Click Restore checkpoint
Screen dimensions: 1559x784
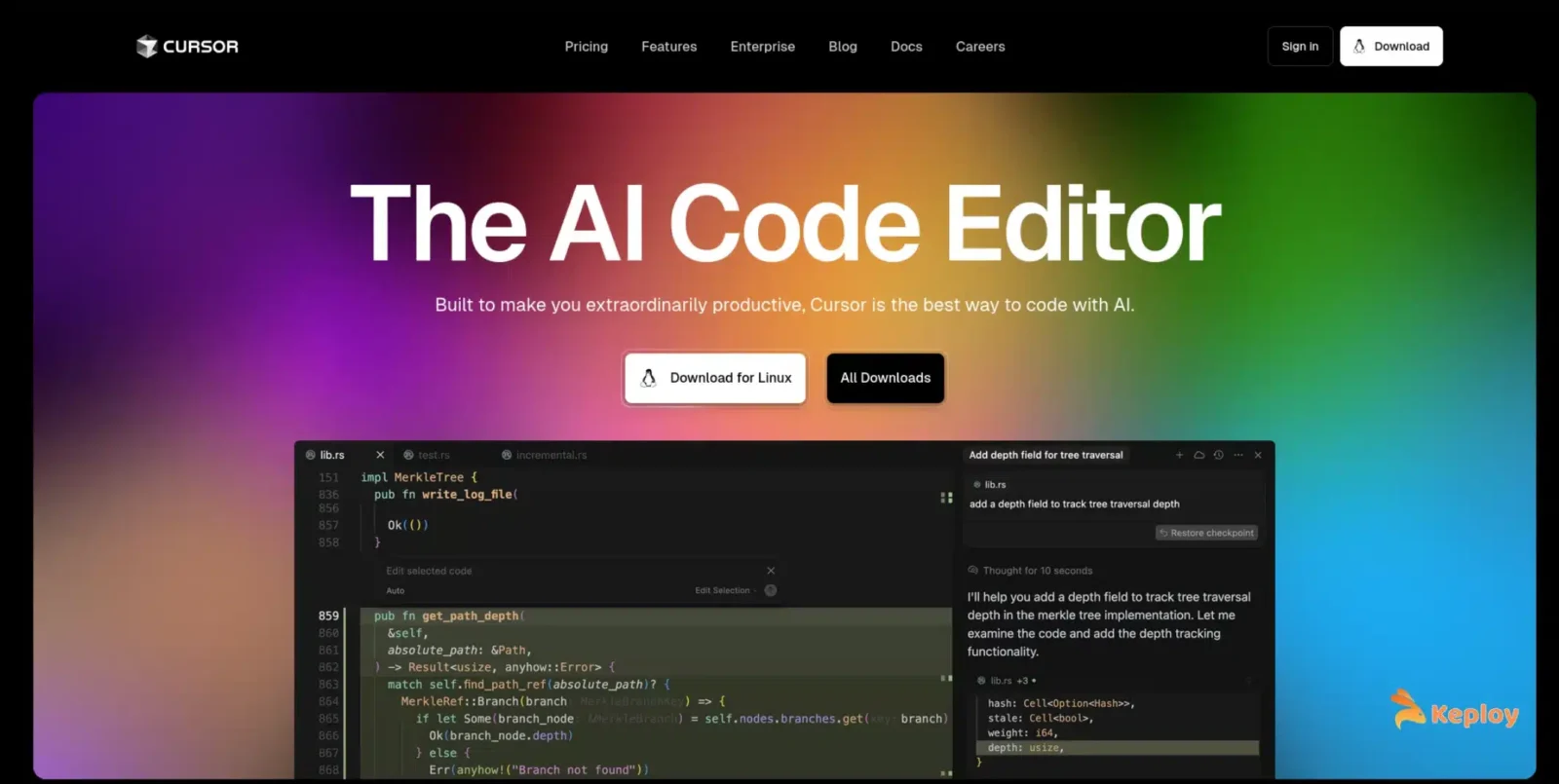(x=1206, y=533)
